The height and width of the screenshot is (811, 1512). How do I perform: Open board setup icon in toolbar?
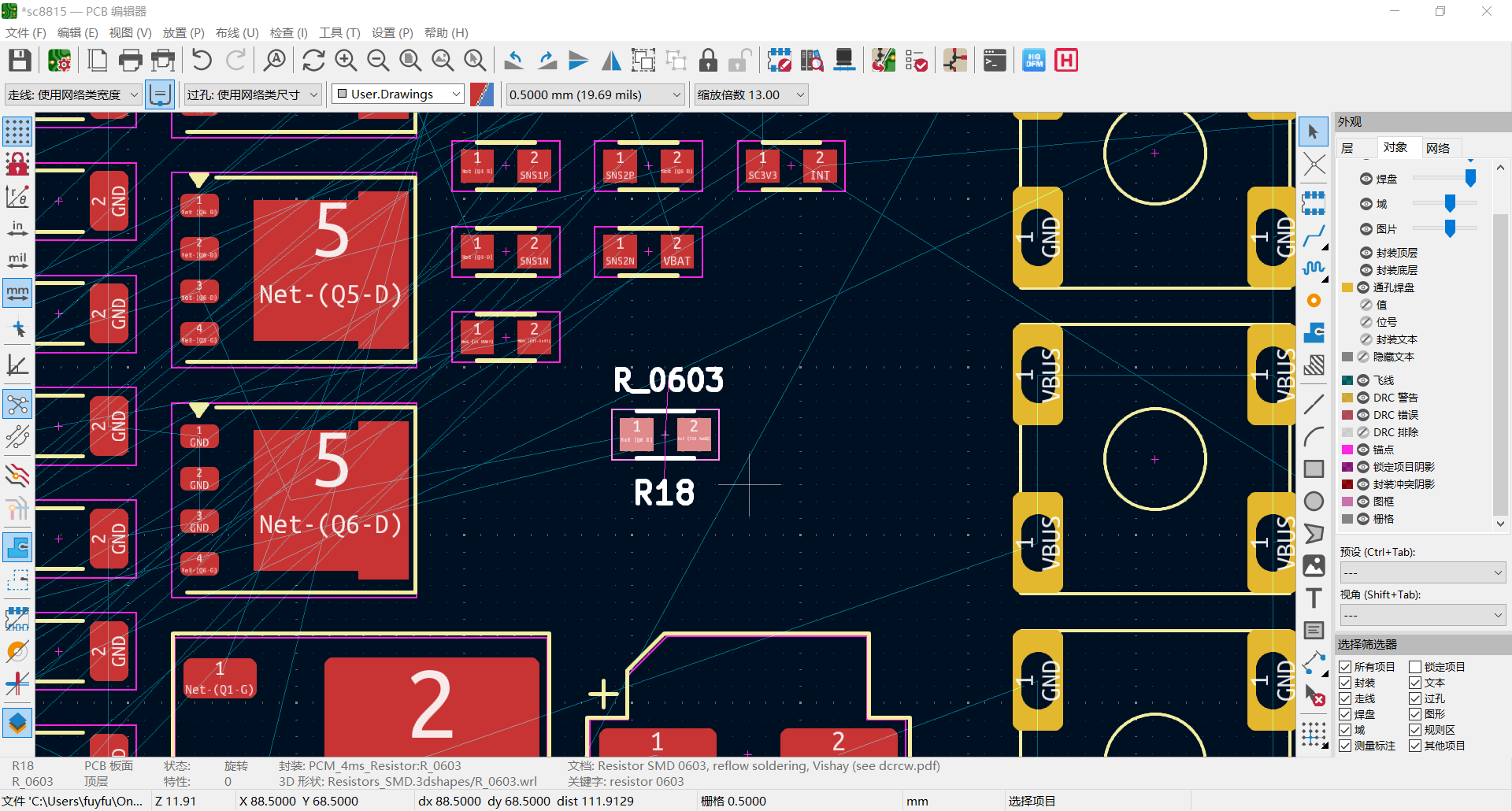[59, 61]
